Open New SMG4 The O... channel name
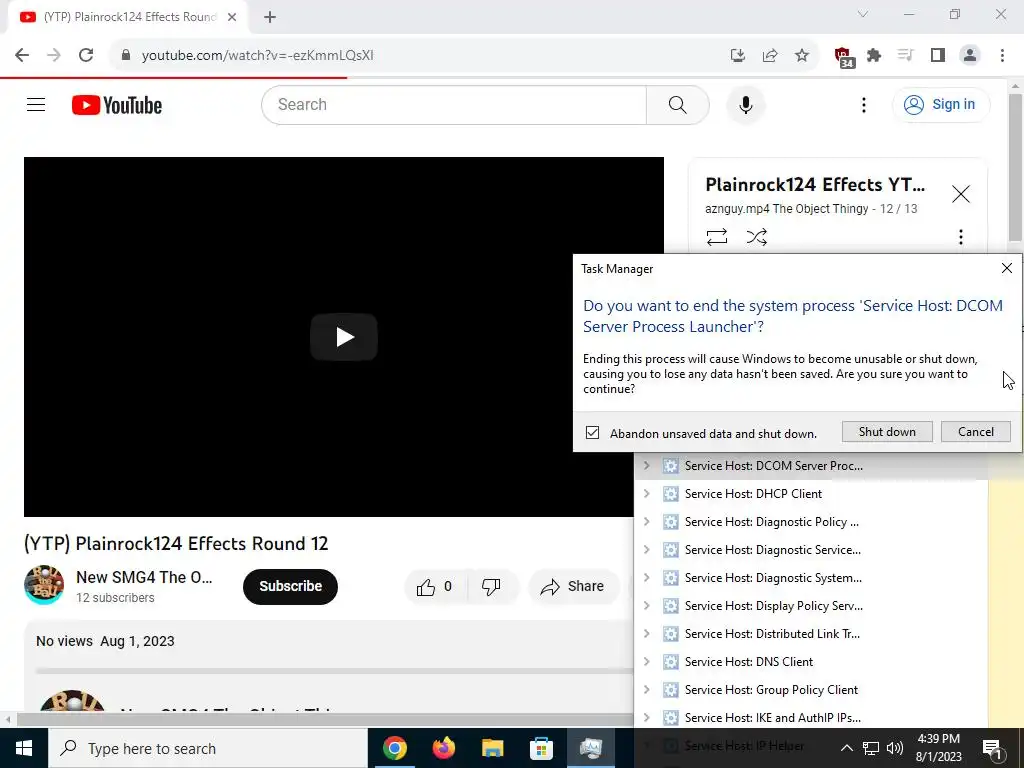The height and width of the screenshot is (768, 1024). (x=144, y=577)
